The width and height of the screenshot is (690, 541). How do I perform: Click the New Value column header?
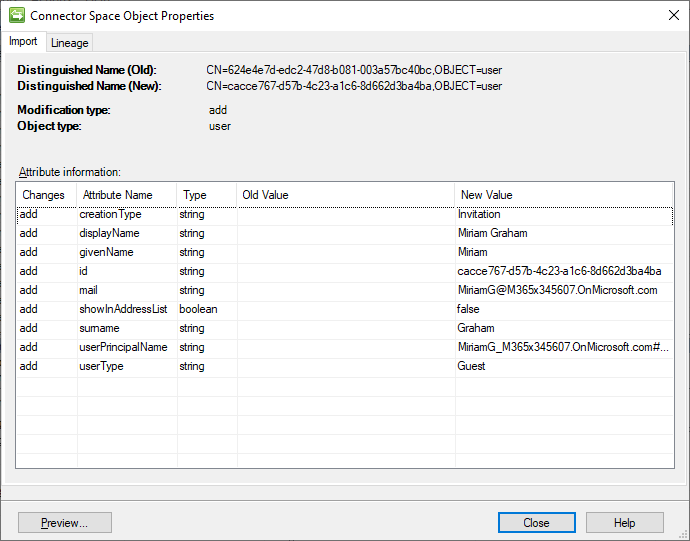486,195
